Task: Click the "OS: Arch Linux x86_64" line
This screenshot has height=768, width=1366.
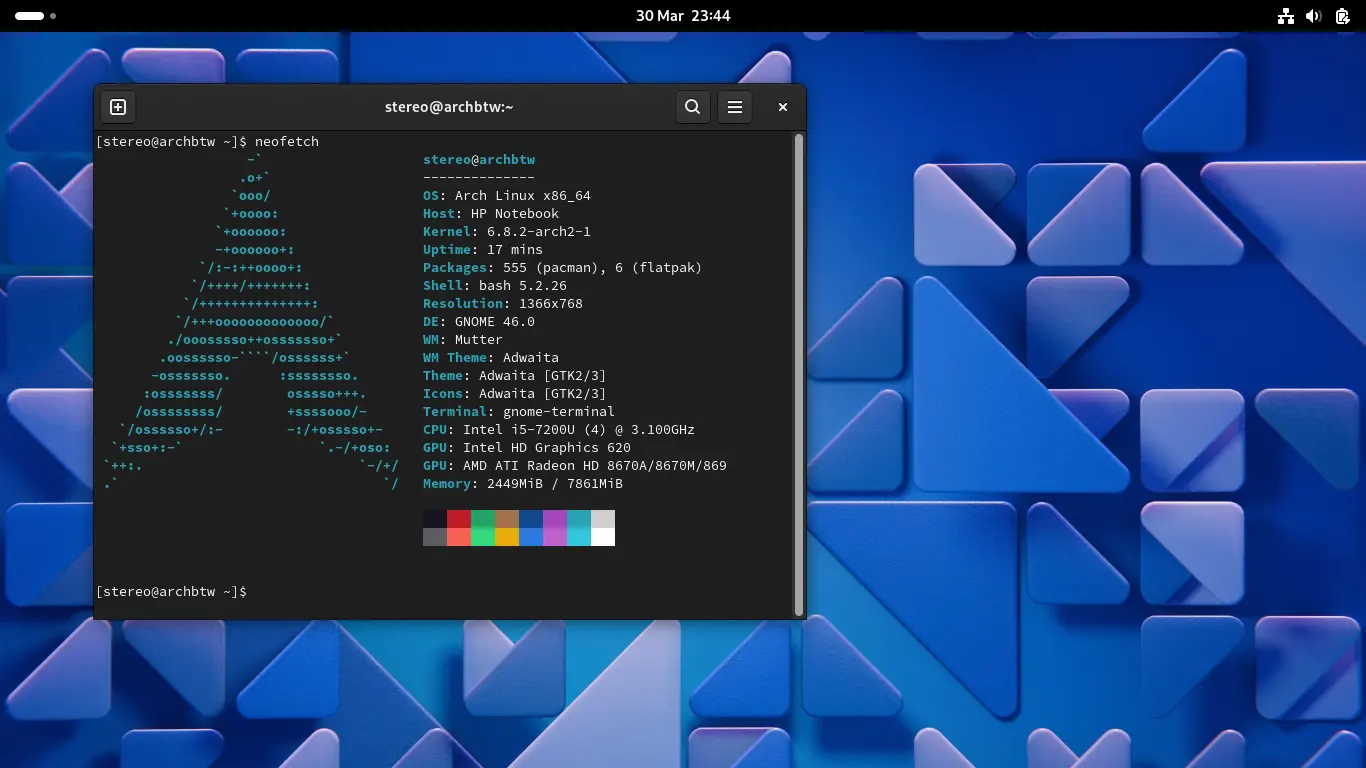Action: click(x=507, y=195)
